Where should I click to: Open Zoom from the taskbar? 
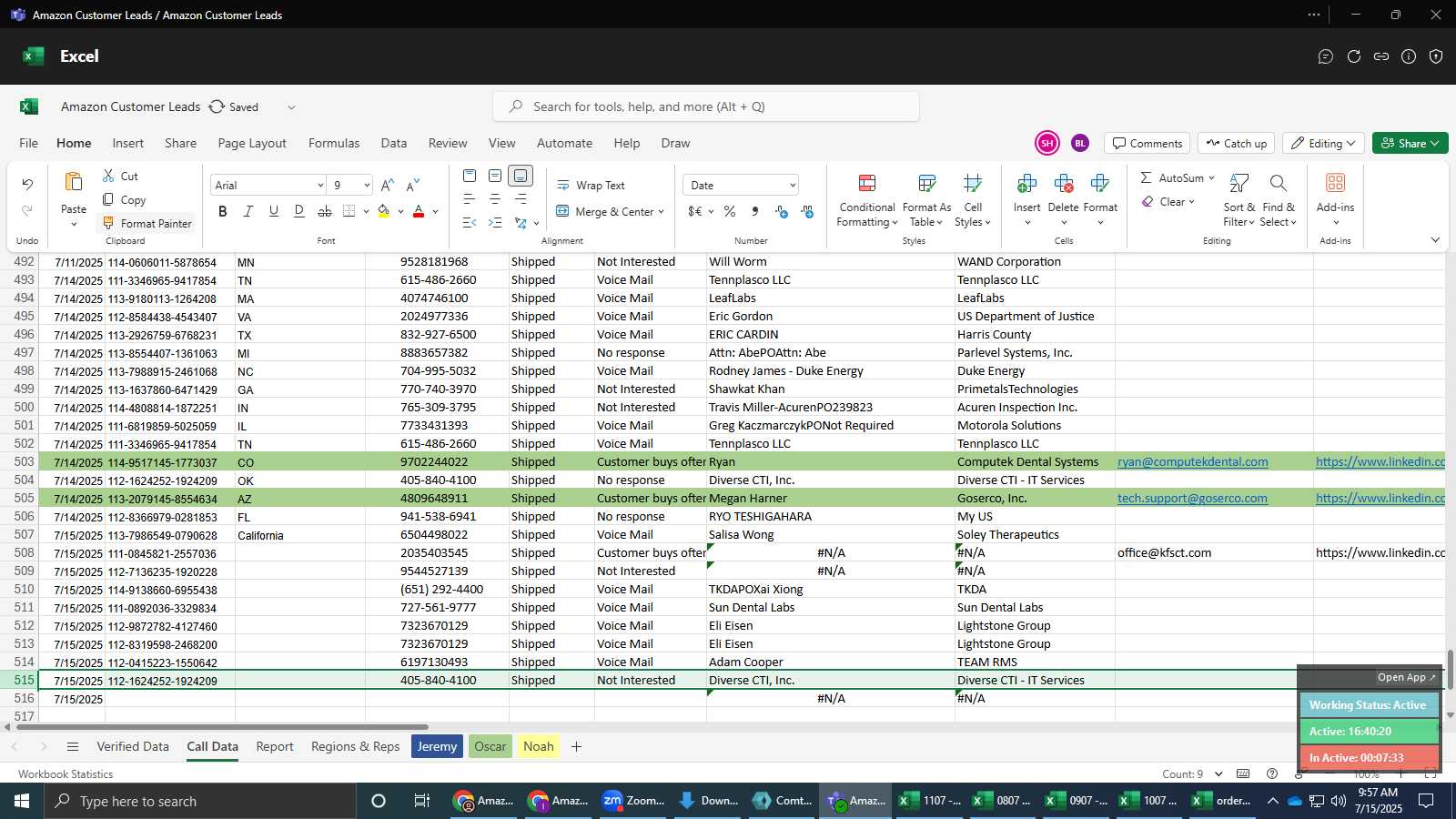tap(633, 801)
